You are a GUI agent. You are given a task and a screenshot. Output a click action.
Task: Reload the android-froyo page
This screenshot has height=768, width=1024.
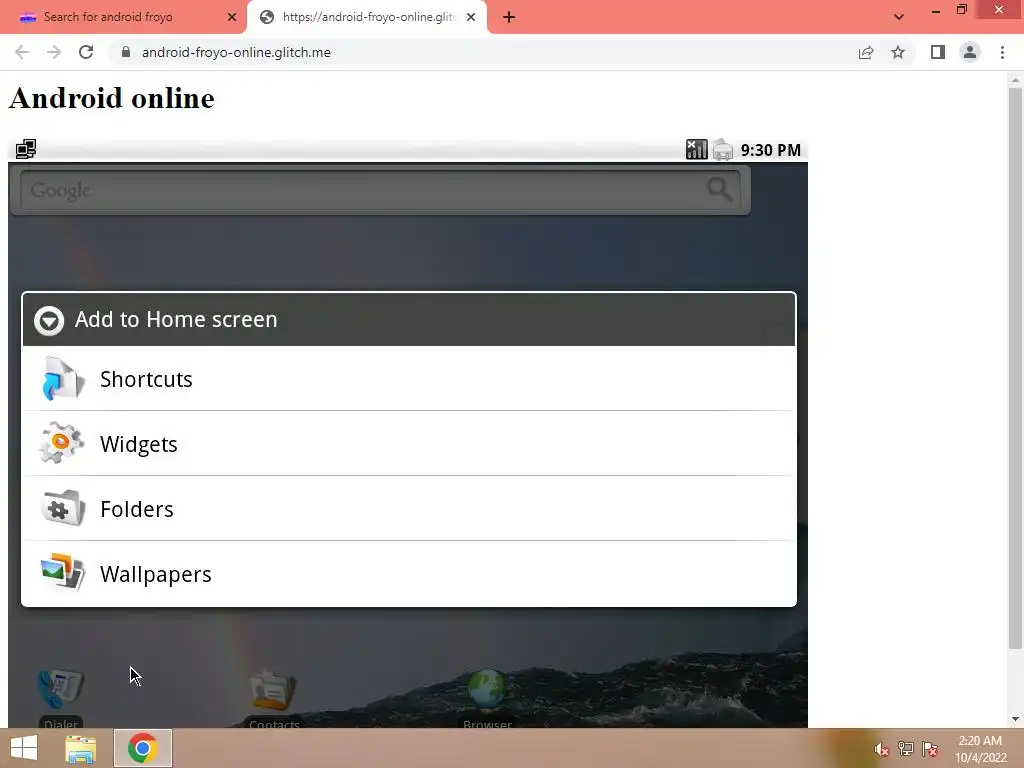pyautogui.click(x=86, y=52)
